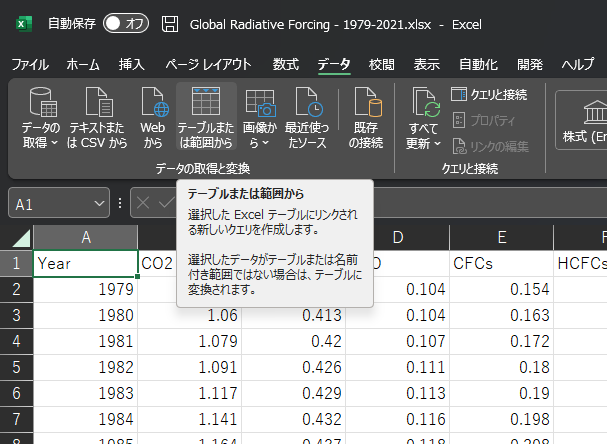The image size is (607, 444).
Task: Toggle the 自動保存 AutoSave switch
Action: pos(126,24)
